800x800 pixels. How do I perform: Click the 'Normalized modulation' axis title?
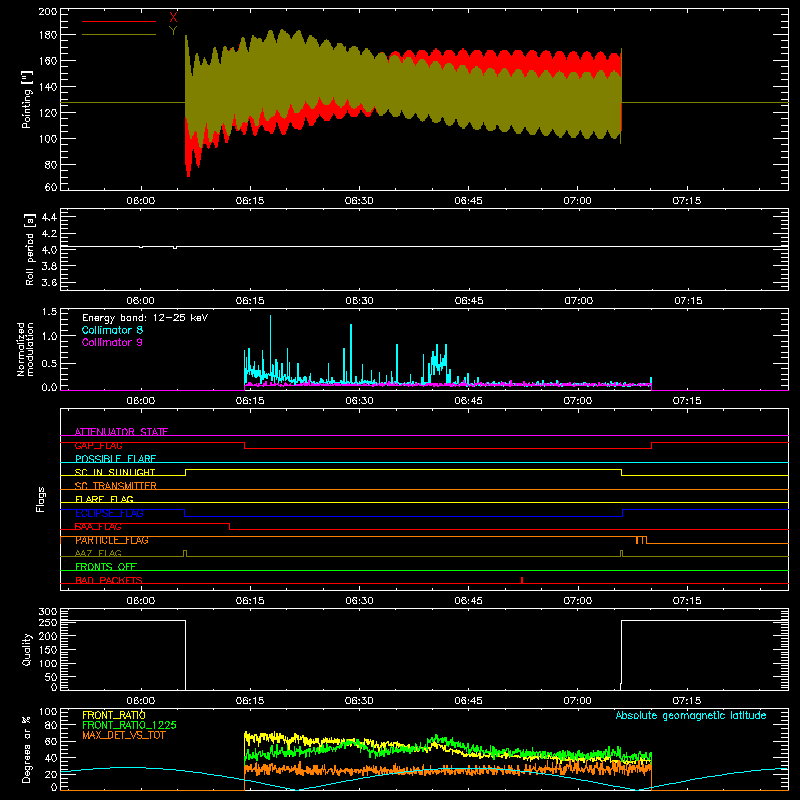25,349
